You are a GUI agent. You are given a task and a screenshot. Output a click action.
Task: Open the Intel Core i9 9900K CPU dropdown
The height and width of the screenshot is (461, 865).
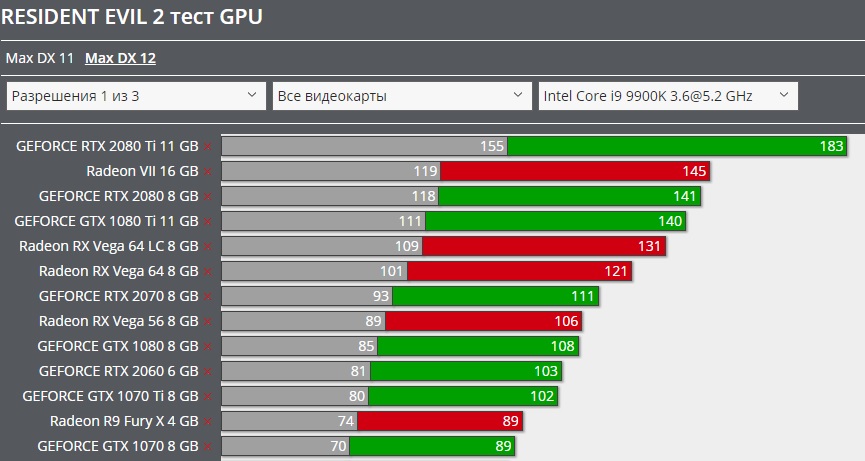click(x=668, y=96)
